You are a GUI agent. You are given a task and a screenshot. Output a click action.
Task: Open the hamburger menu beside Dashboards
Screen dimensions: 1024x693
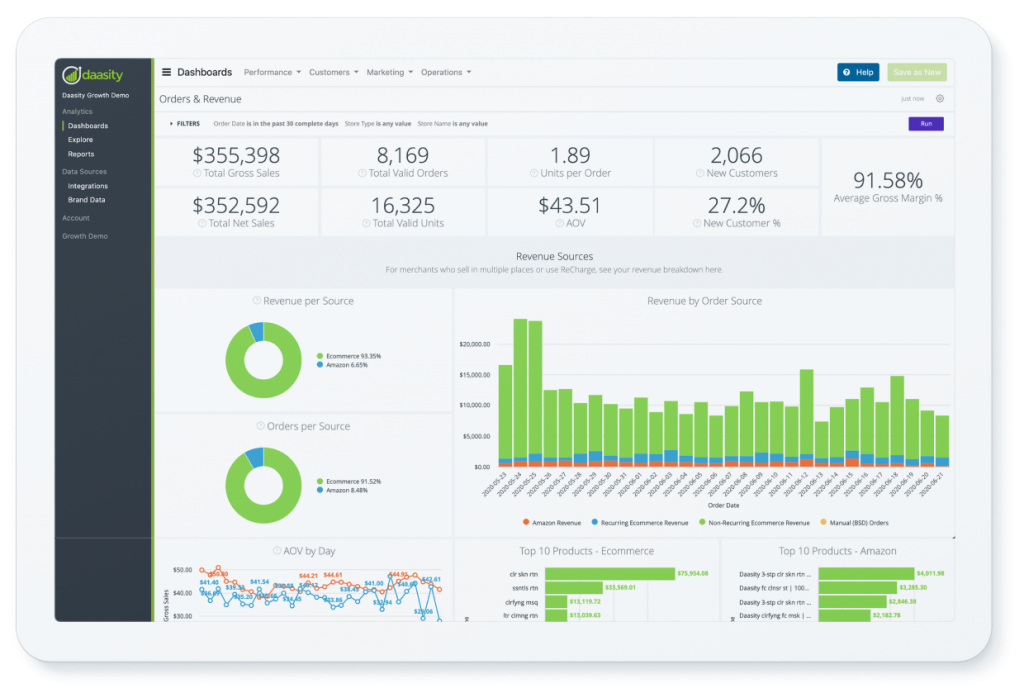click(x=166, y=71)
